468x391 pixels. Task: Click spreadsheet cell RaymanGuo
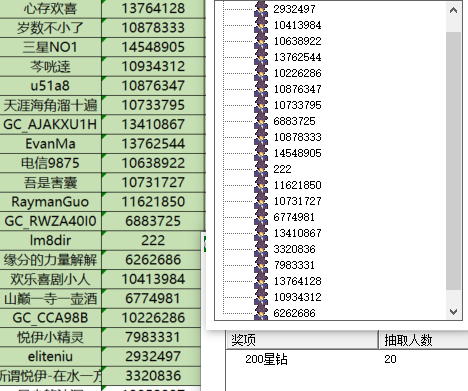click(50, 202)
